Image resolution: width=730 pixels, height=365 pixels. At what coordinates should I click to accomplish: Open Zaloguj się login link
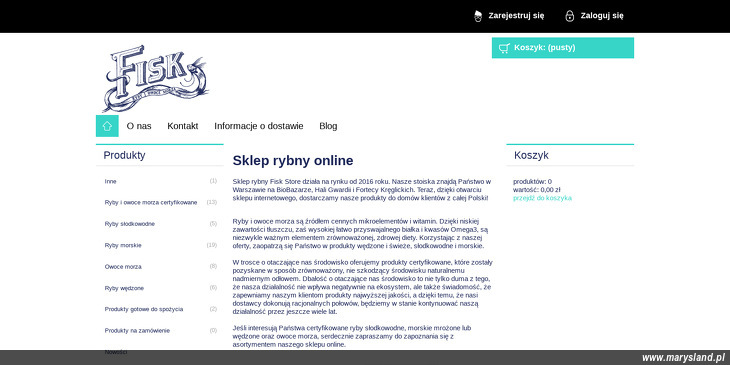602,15
